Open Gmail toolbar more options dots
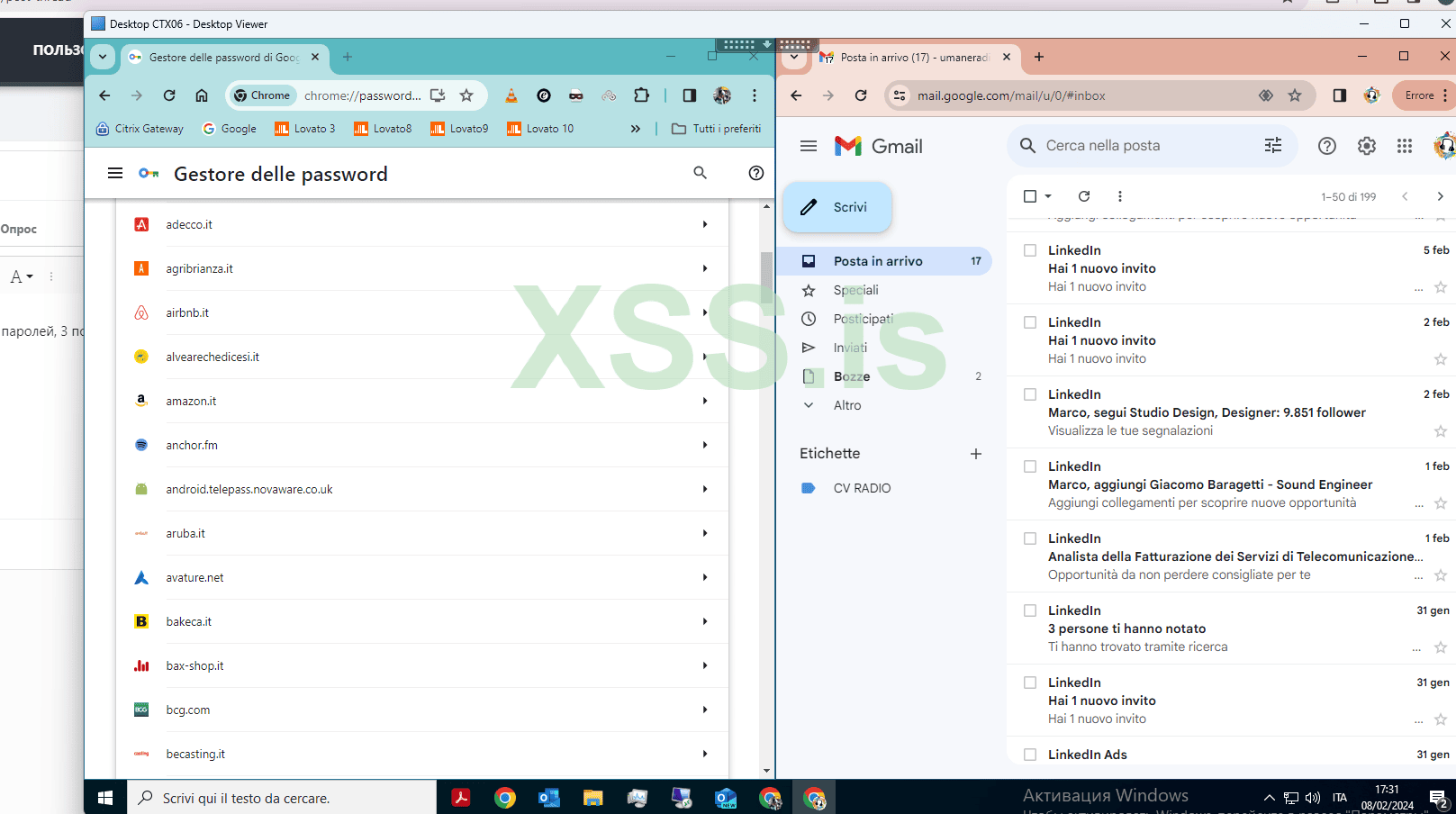 (1120, 196)
